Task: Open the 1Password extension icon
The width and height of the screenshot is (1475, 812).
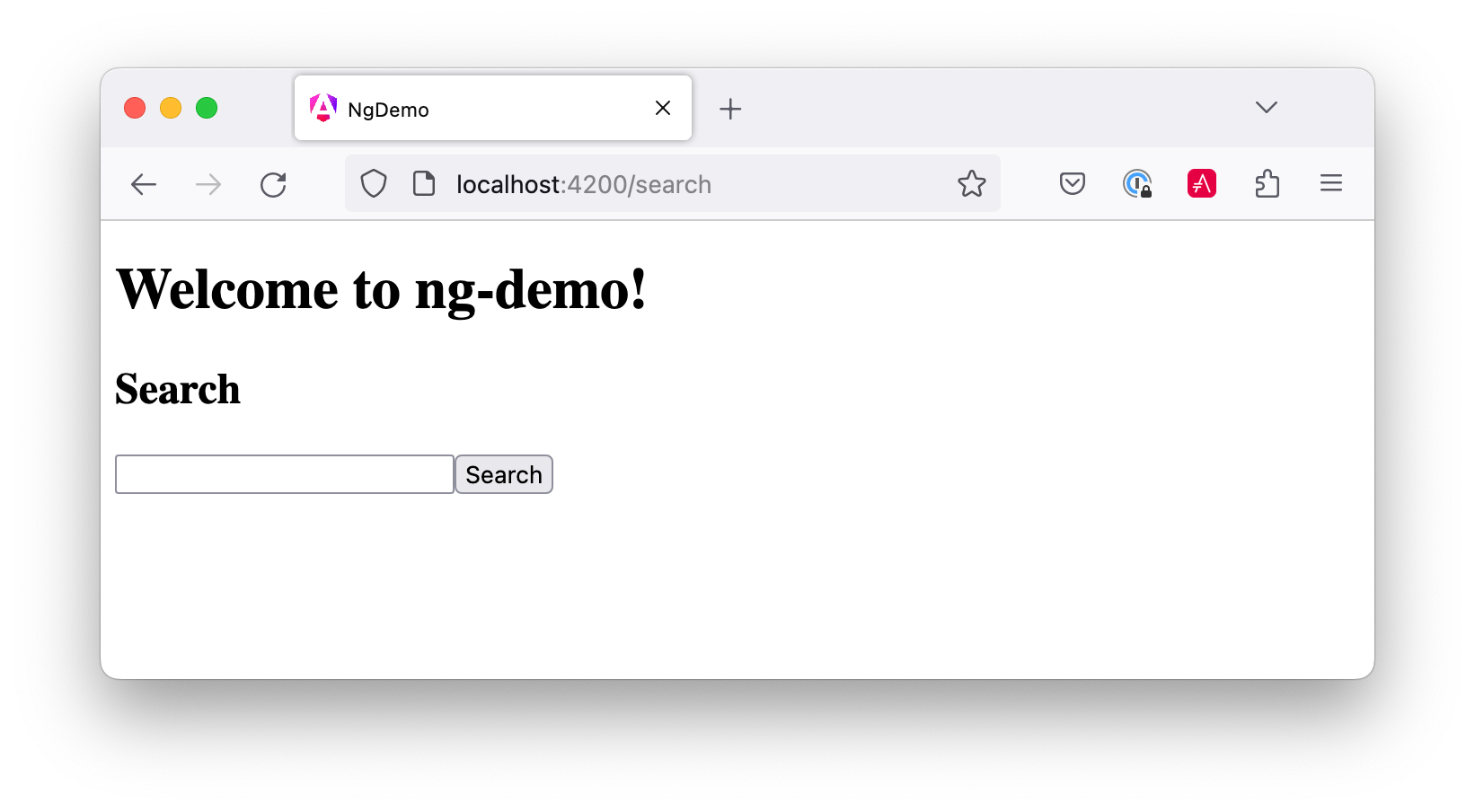Action: pos(1137,184)
